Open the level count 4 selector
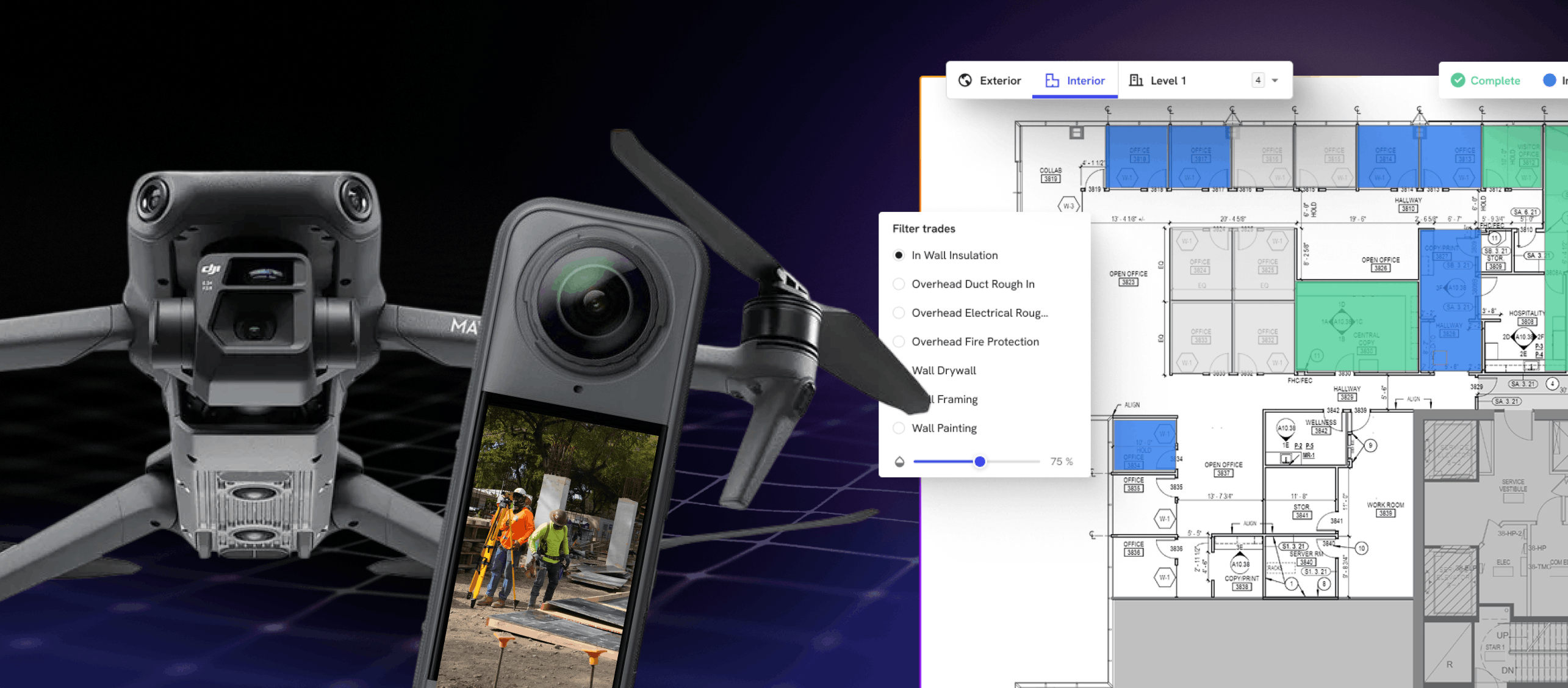 pyautogui.click(x=1258, y=81)
